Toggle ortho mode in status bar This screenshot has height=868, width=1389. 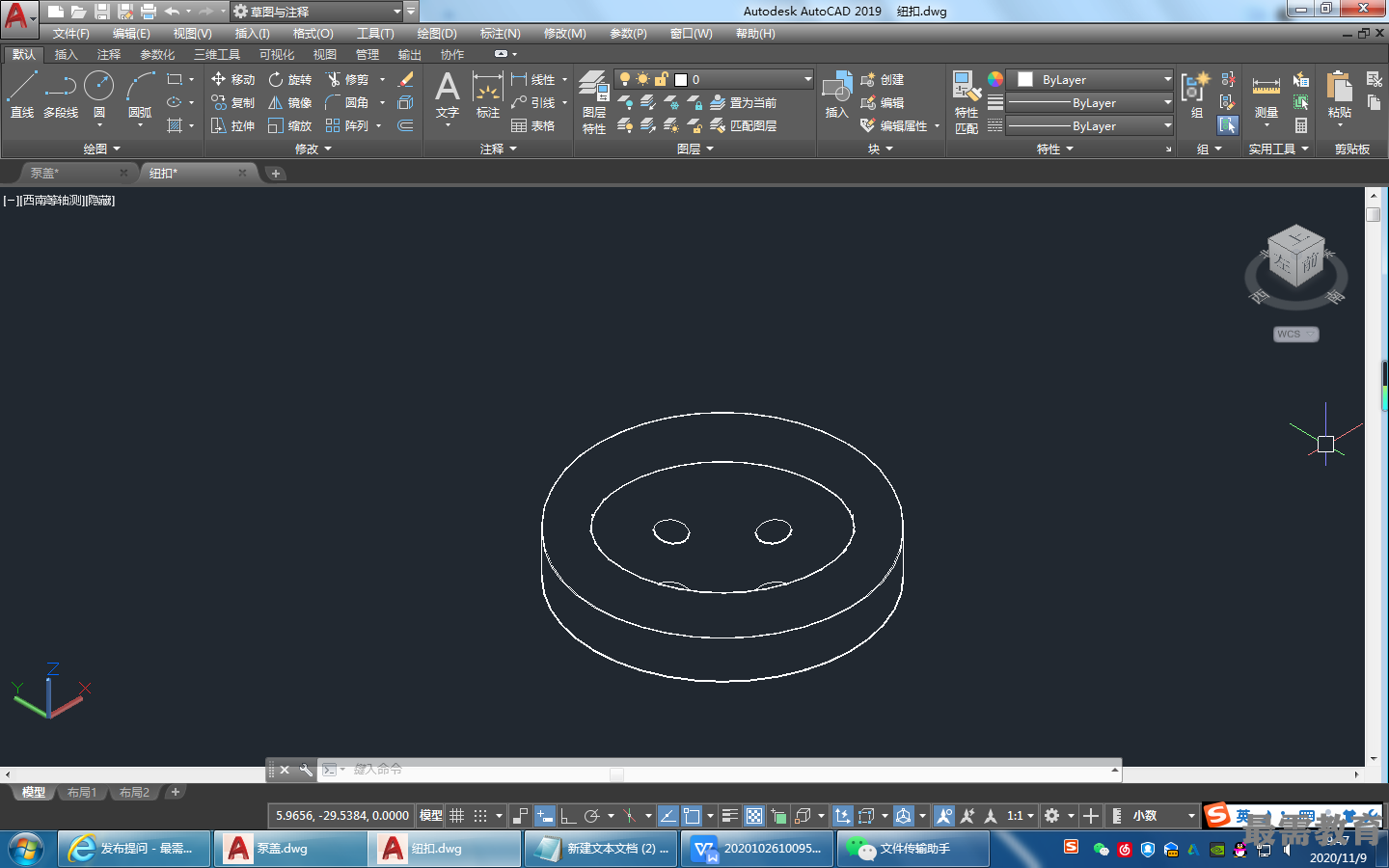(x=568, y=816)
